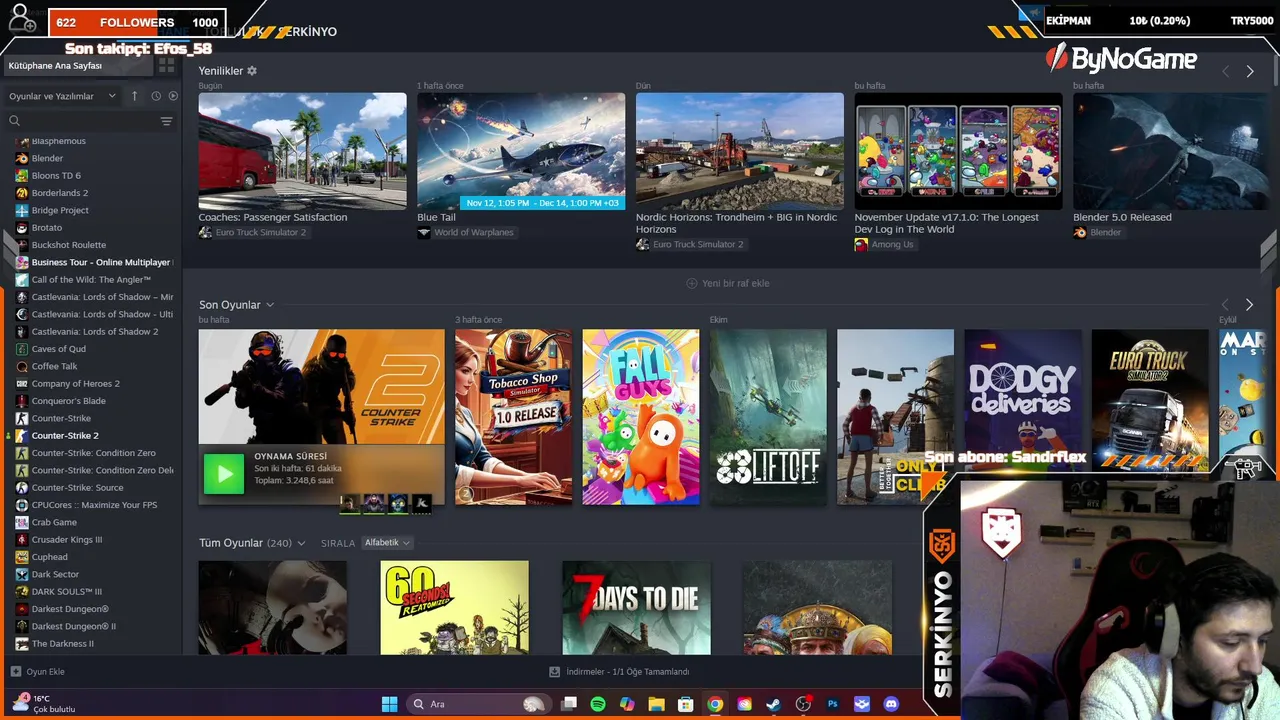
Task: Click Oyun Ekle to add game
Action: [38, 672]
